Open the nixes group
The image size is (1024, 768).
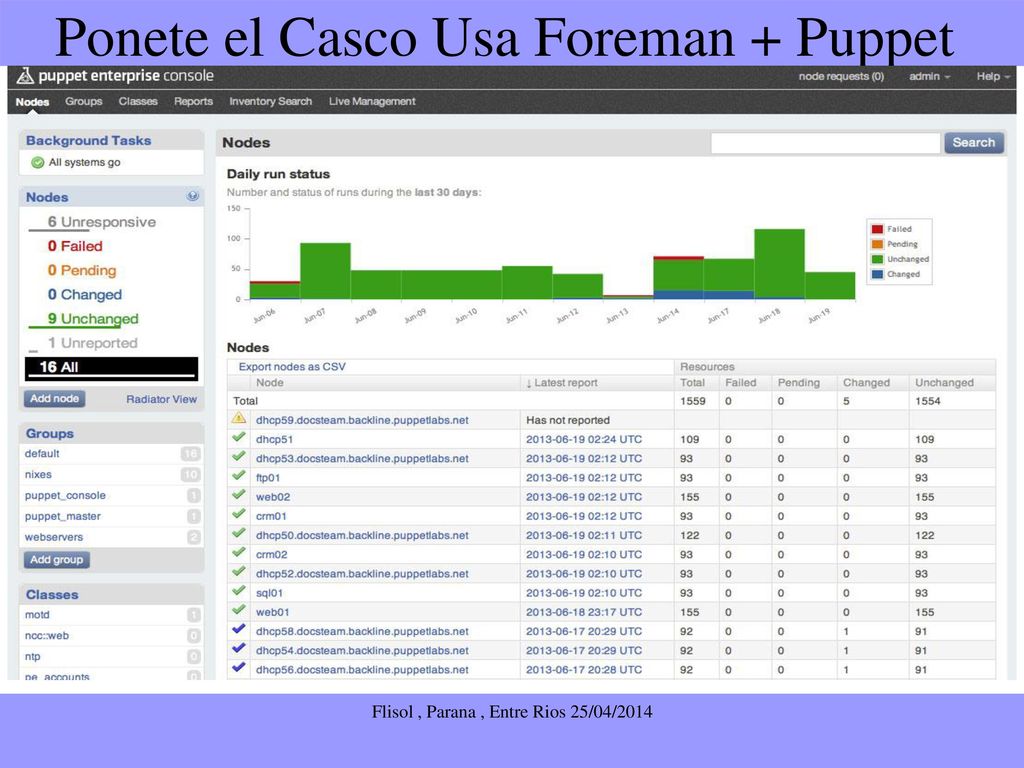point(38,474)
